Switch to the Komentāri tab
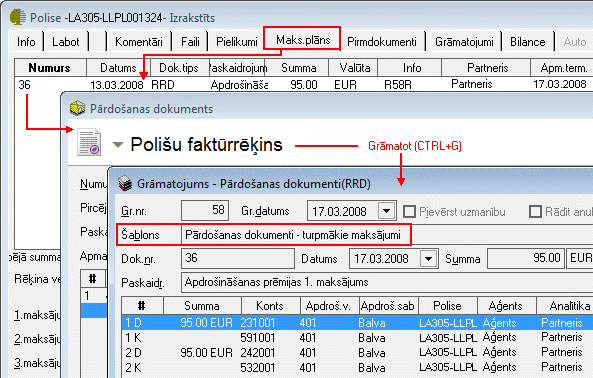The height and width of the screenshot is (378, 593). pos(139,42)
